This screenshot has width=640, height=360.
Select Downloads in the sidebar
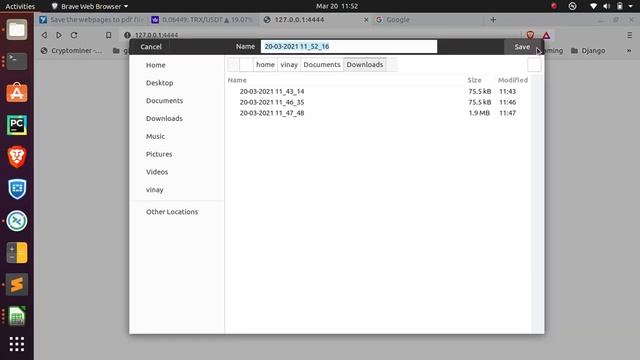click(x=164, y=118)
